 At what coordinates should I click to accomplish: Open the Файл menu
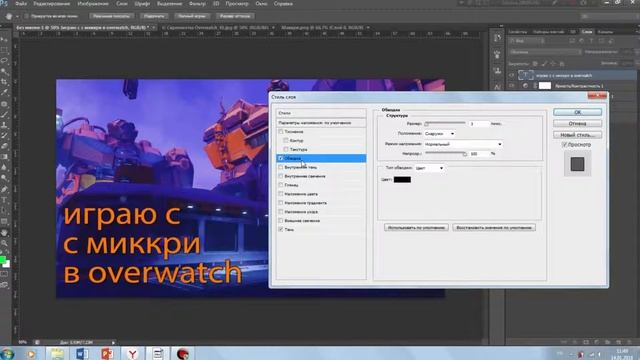click(21, 4)
